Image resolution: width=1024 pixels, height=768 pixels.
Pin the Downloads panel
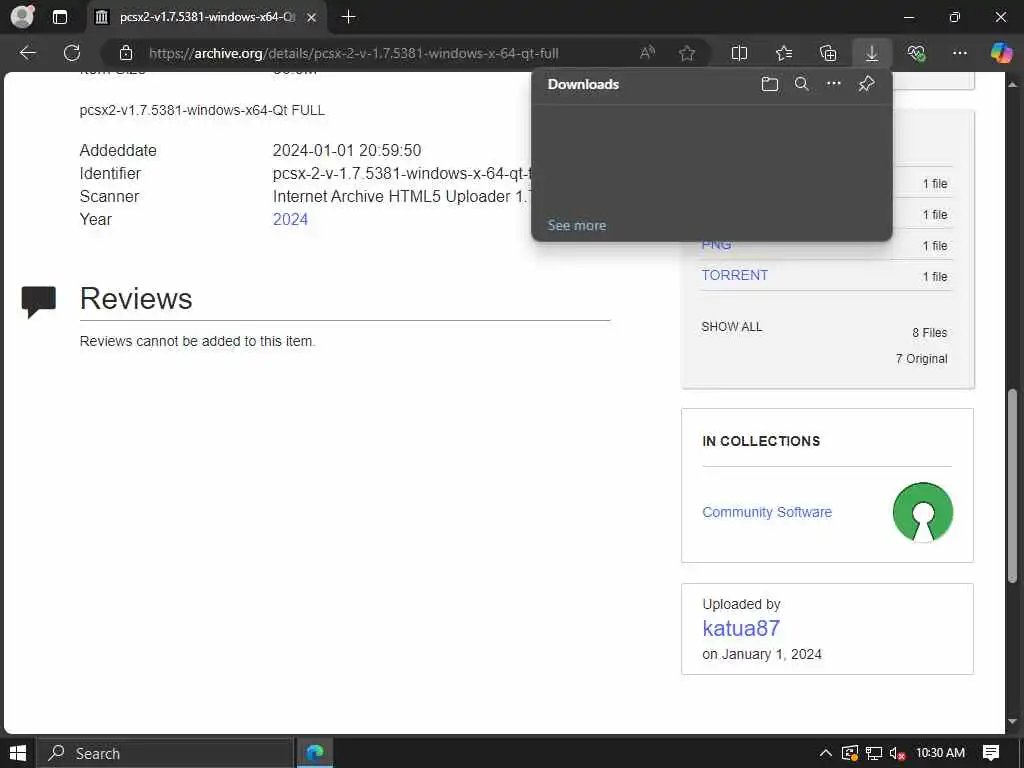[866, 84]
